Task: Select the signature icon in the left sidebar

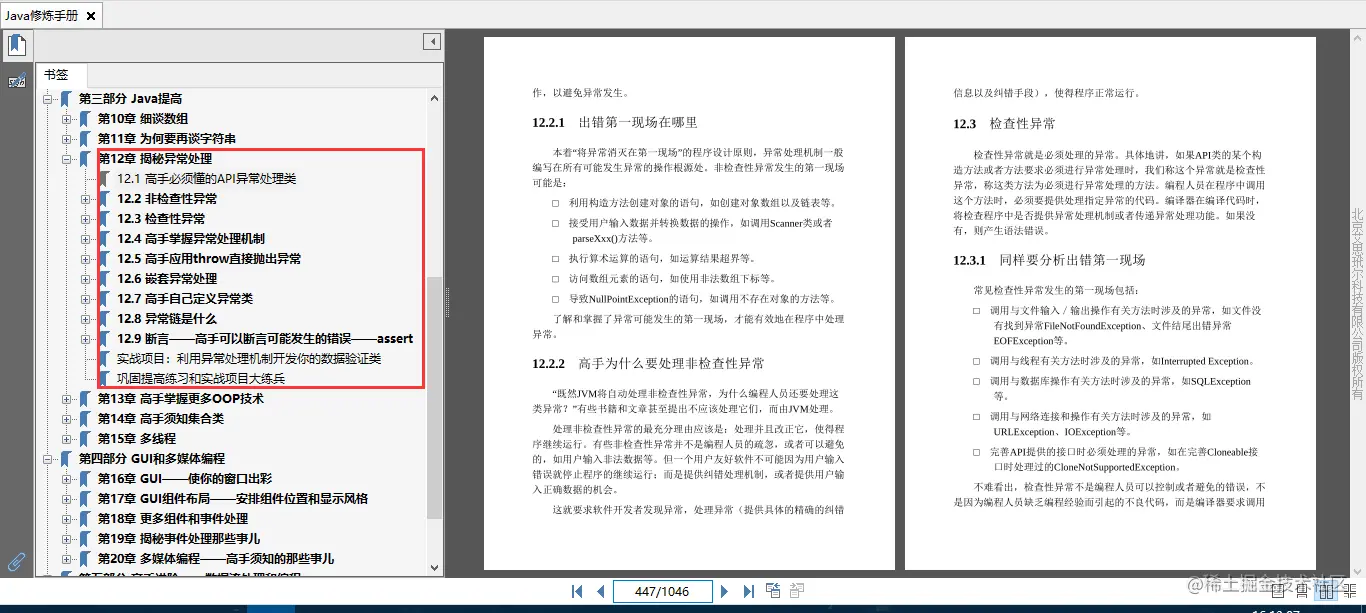Action: (15, 81)
